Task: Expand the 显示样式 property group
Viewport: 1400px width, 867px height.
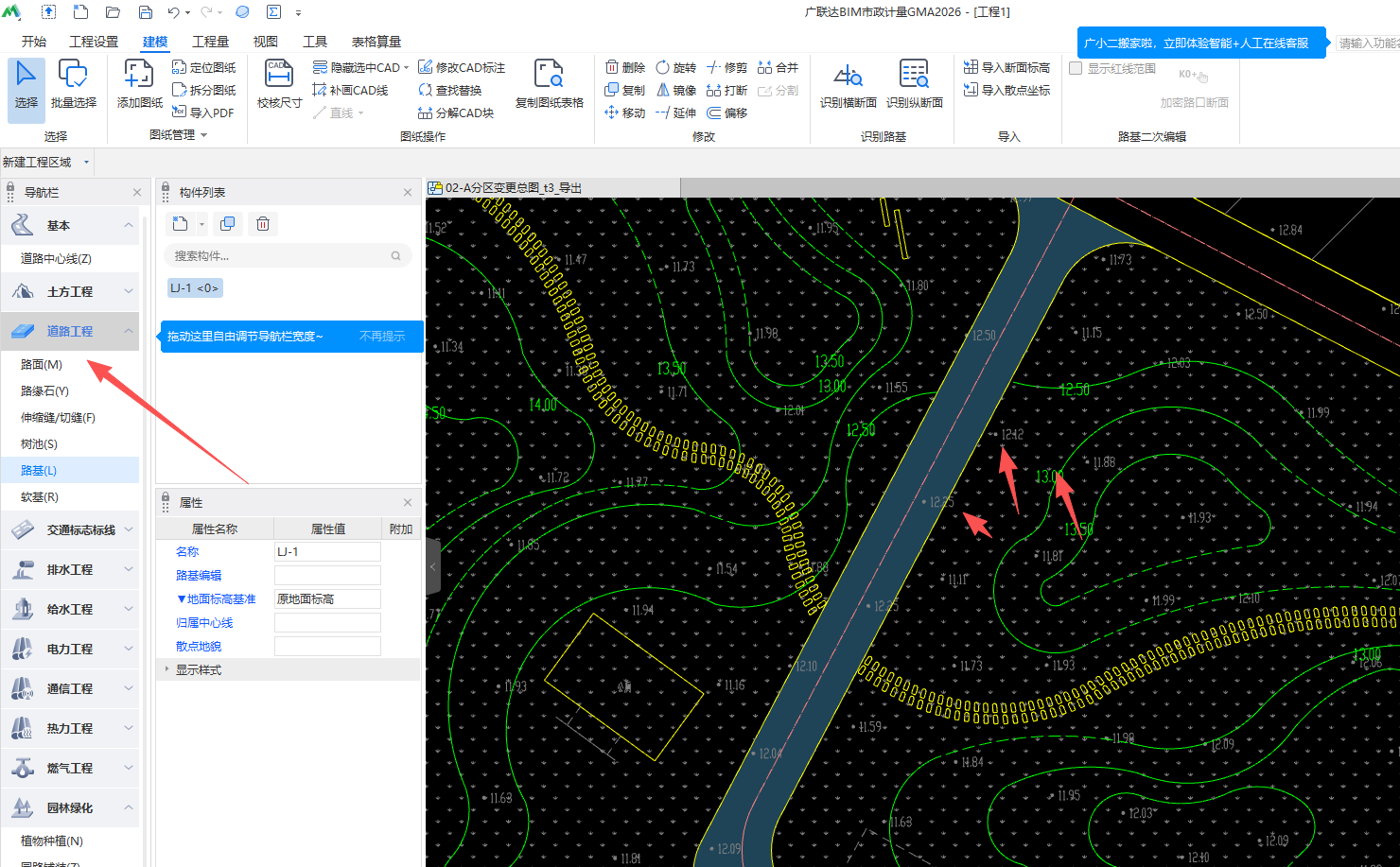Action: (167, 669)
